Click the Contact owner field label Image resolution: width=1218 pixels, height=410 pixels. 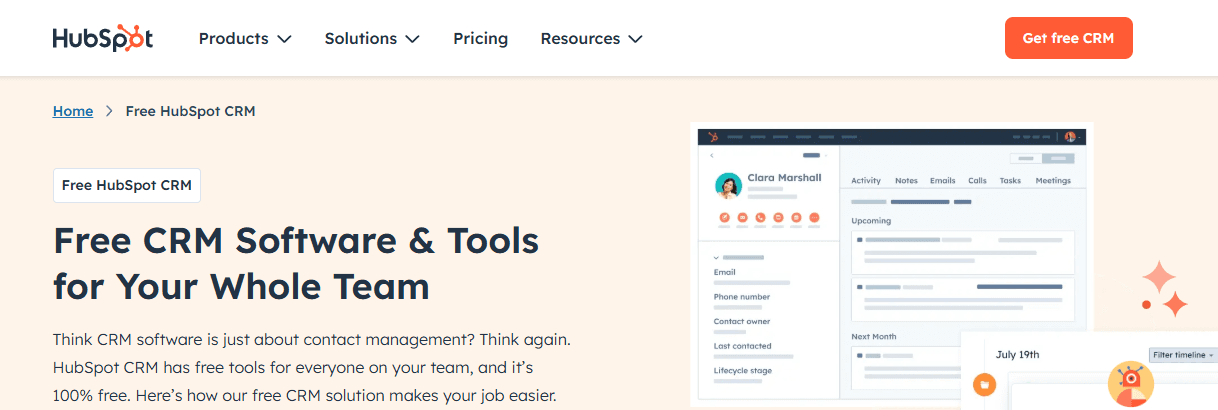pos(742,322)
